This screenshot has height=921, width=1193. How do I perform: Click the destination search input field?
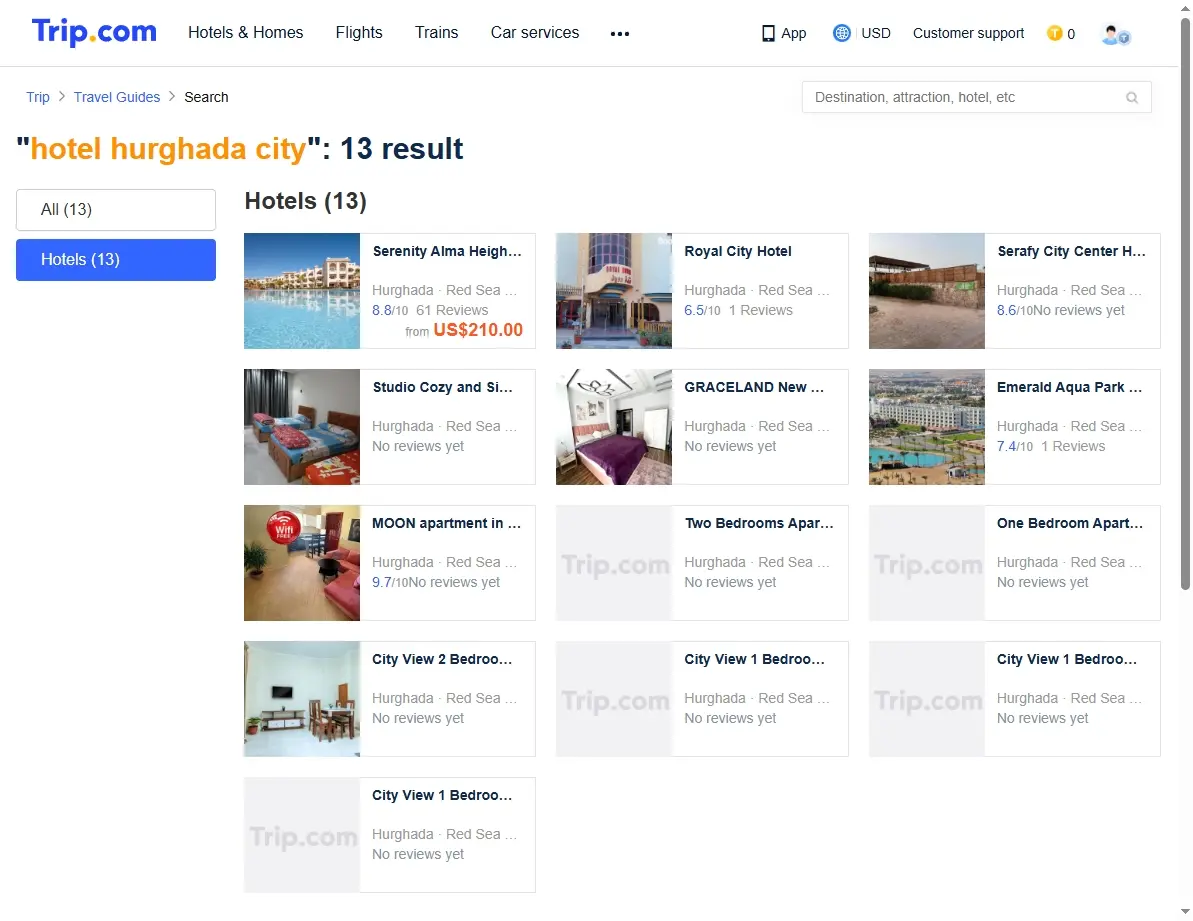click(x=977, y=97)
